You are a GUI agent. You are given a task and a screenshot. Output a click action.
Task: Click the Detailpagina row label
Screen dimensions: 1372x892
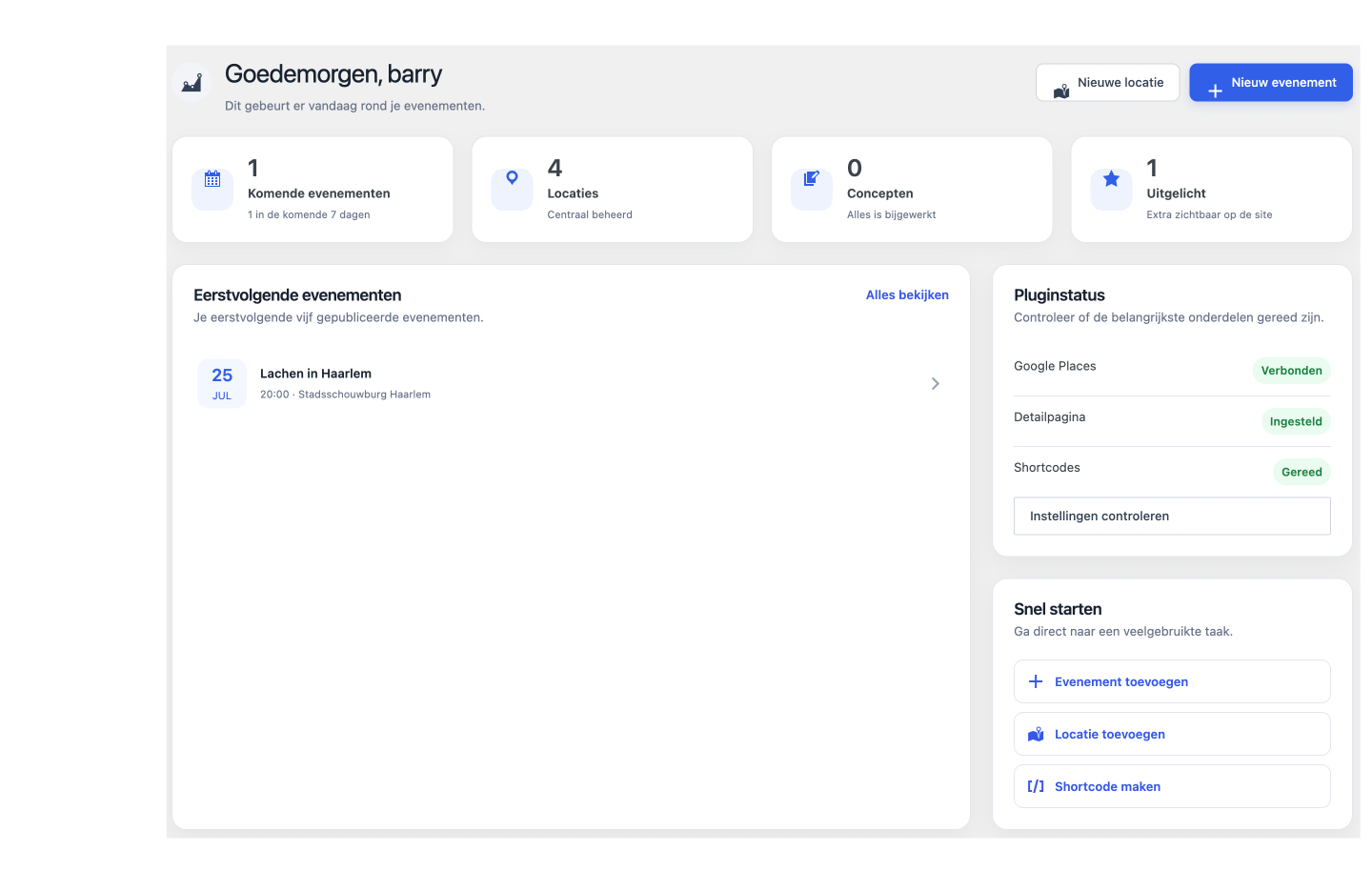pyautogui.click(x=1049, y=417)
